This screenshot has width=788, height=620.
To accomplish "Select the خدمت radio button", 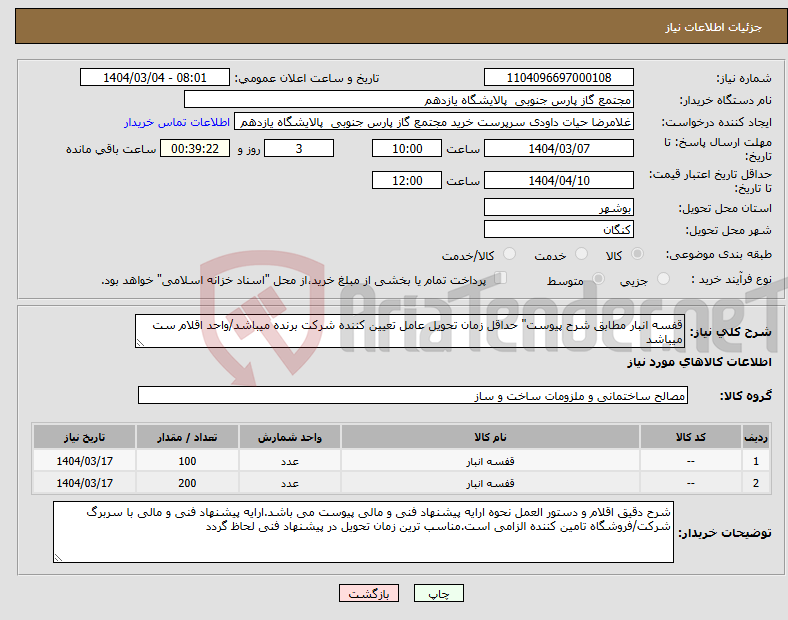I will coord(581,254).
